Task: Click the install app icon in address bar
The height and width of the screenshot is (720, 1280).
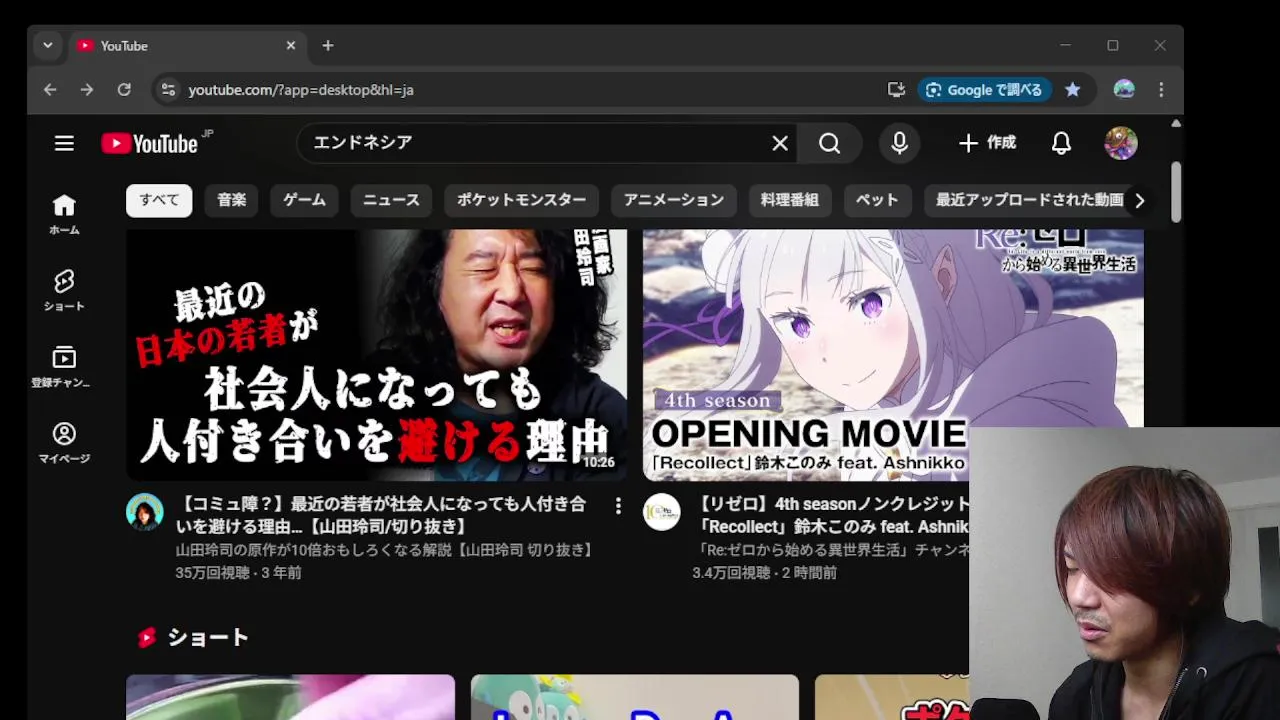Action: point(896,90)
